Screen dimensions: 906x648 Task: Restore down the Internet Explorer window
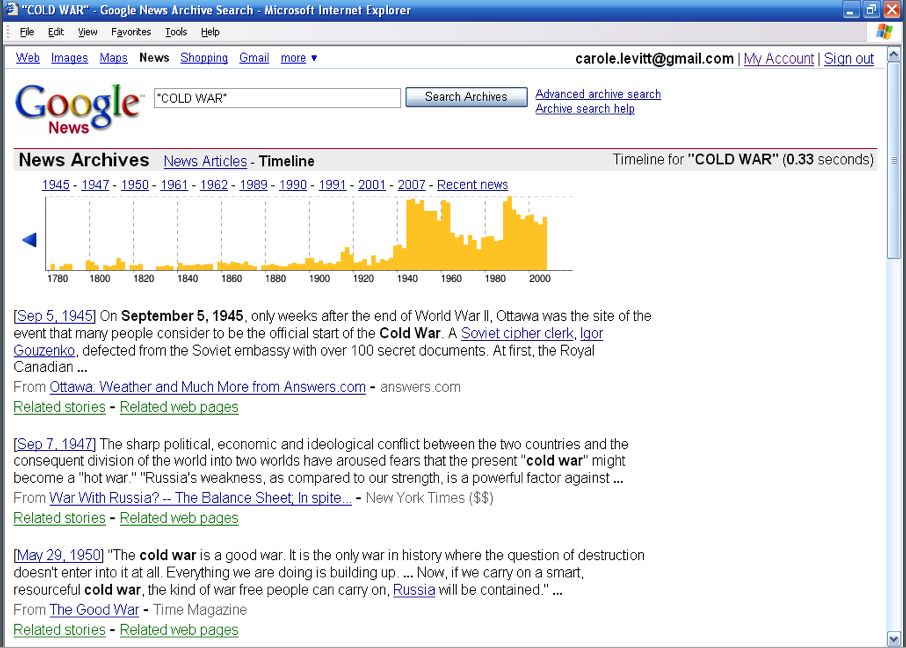coord(871,10)
